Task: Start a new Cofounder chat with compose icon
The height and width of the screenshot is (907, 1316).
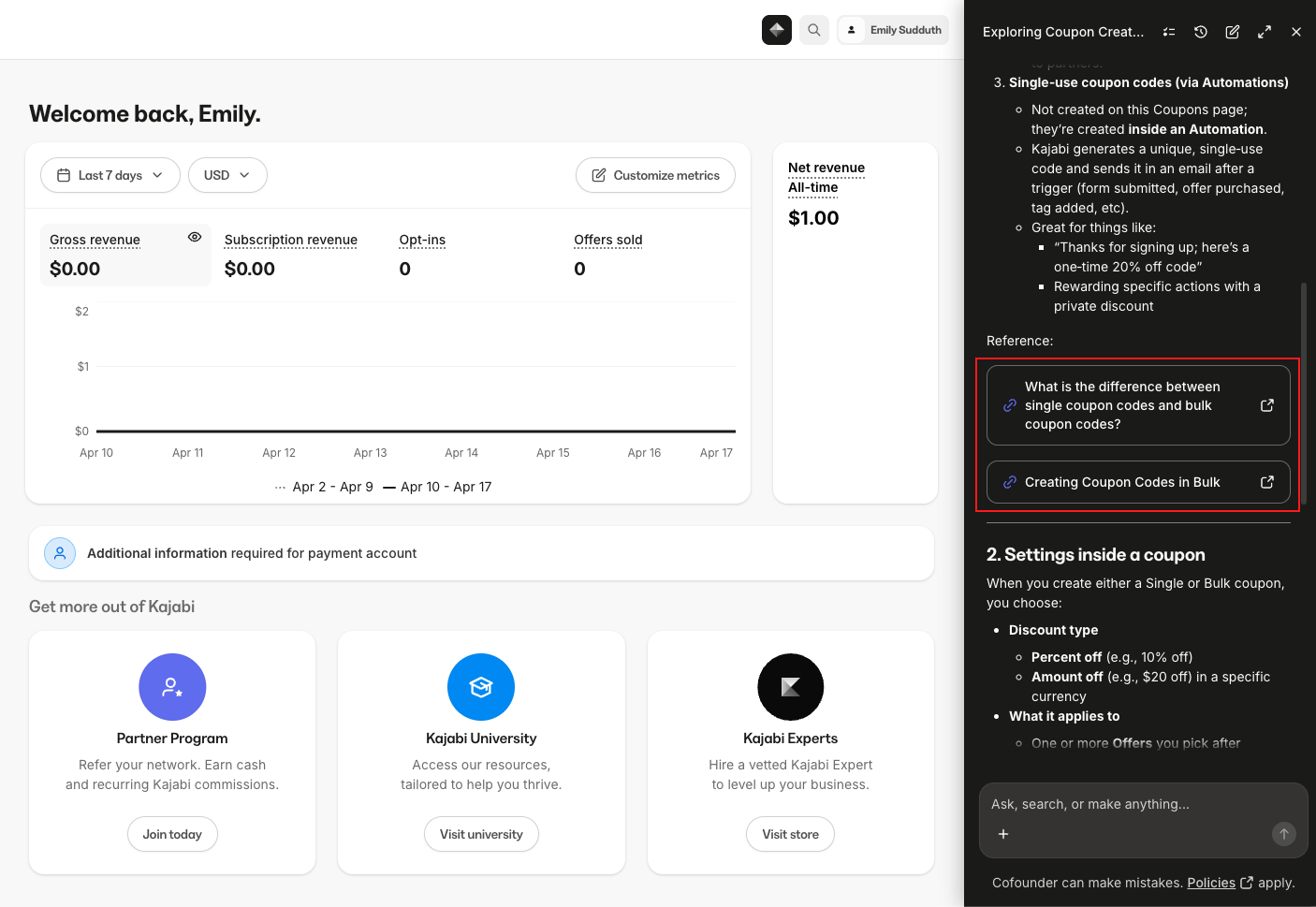Action: (x=1233, y=31)
